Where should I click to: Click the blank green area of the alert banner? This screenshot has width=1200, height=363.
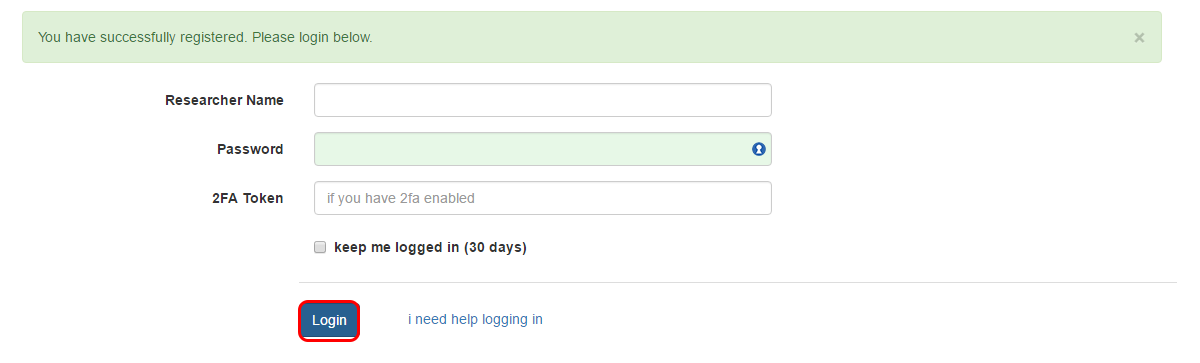(x=750, y=37)
